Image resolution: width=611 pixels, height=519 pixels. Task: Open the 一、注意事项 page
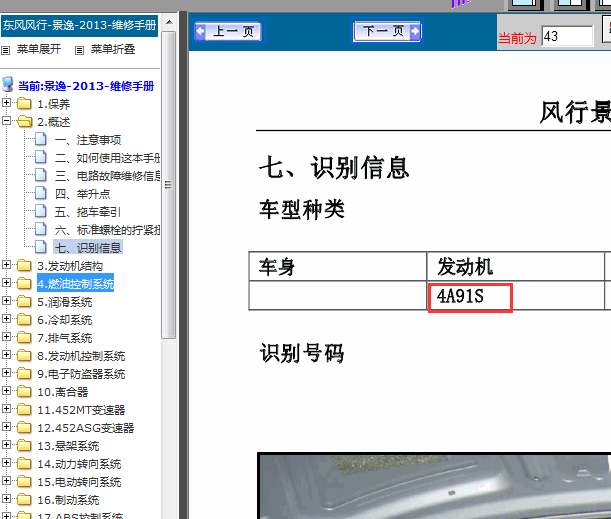88,140
